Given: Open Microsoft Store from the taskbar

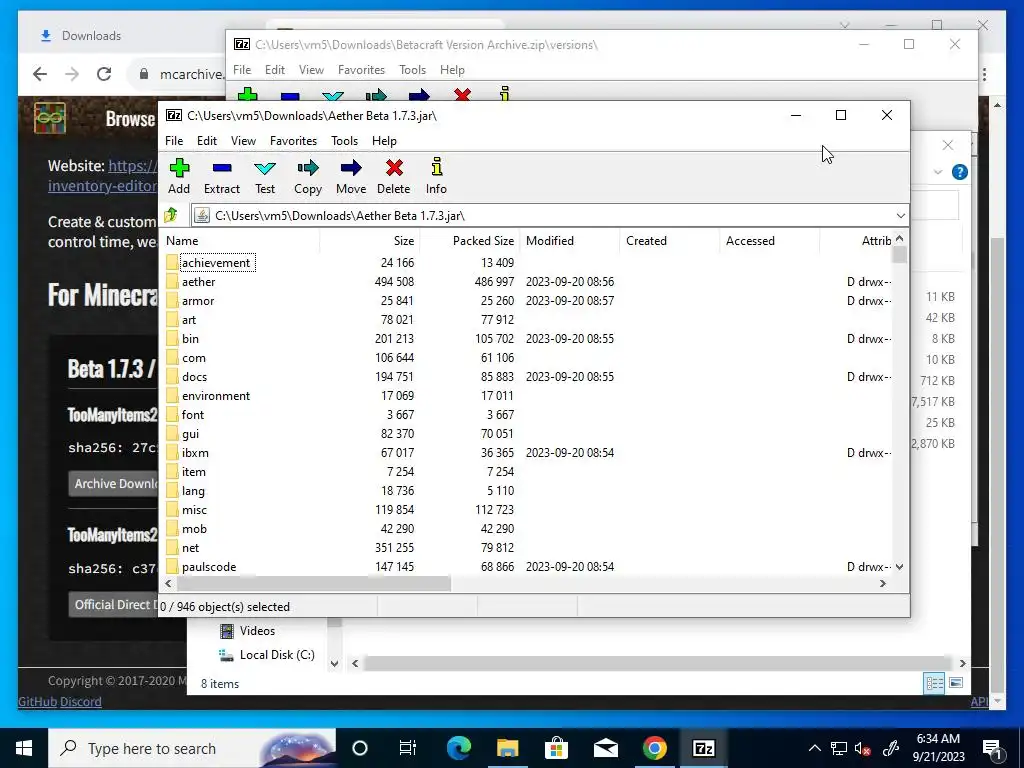Looking at the screenshot, I should 556,748.
